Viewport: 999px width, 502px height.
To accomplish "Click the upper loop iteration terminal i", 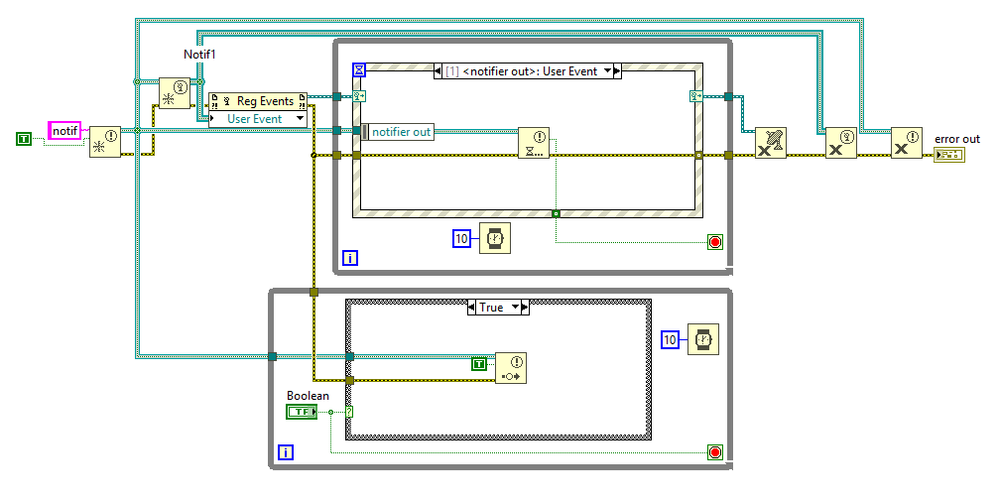I will [350, 258].
